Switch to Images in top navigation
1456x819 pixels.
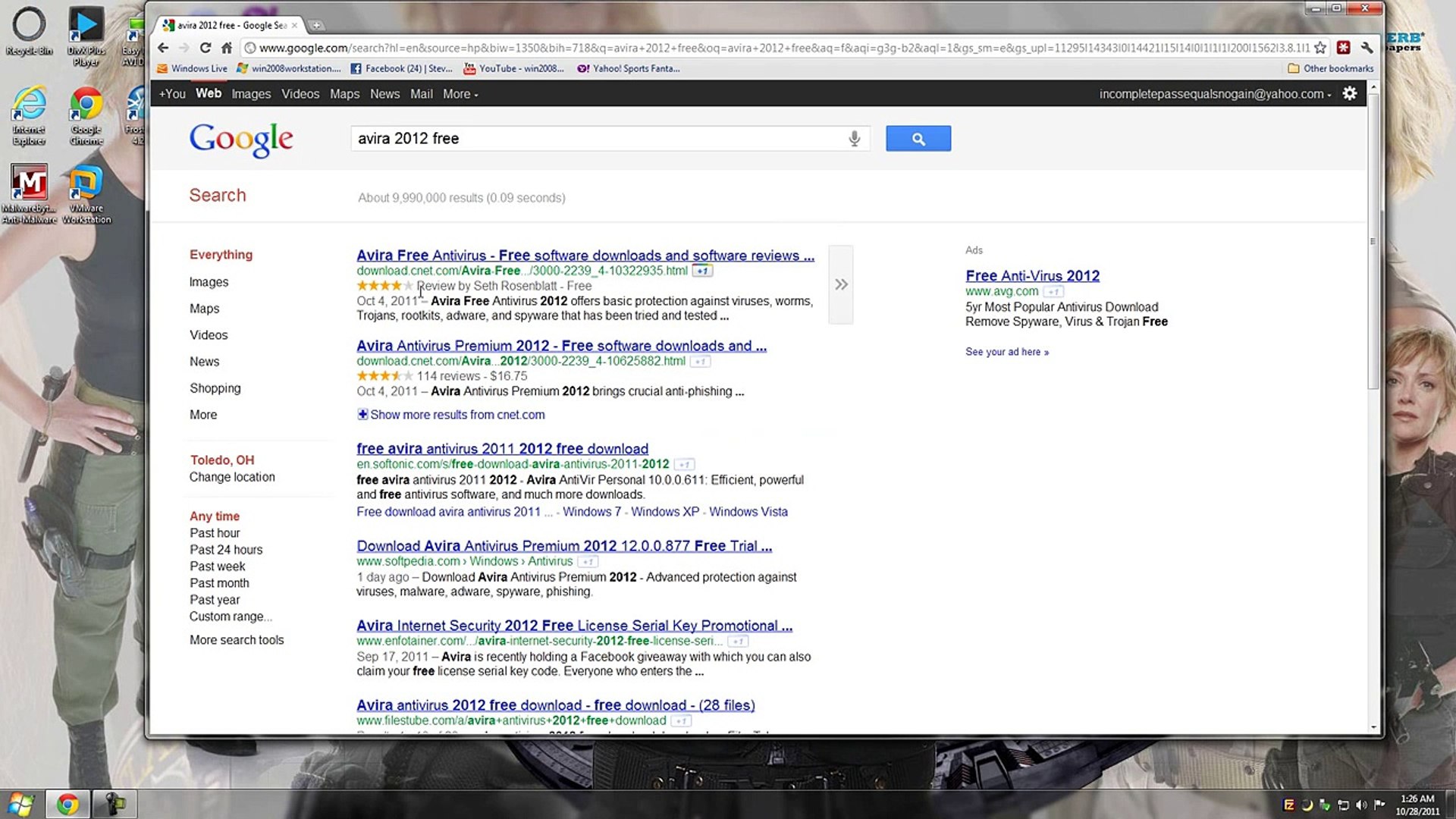tap(251, 94)
